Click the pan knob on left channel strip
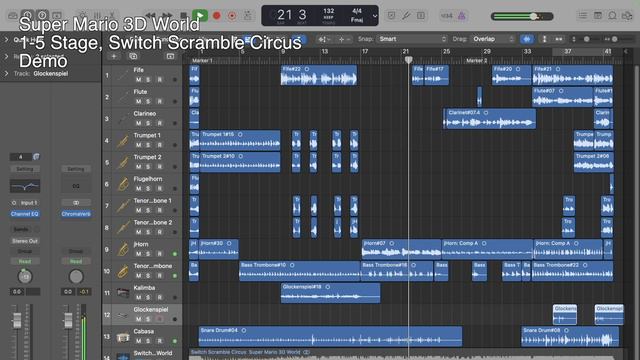 coord(24,276)
